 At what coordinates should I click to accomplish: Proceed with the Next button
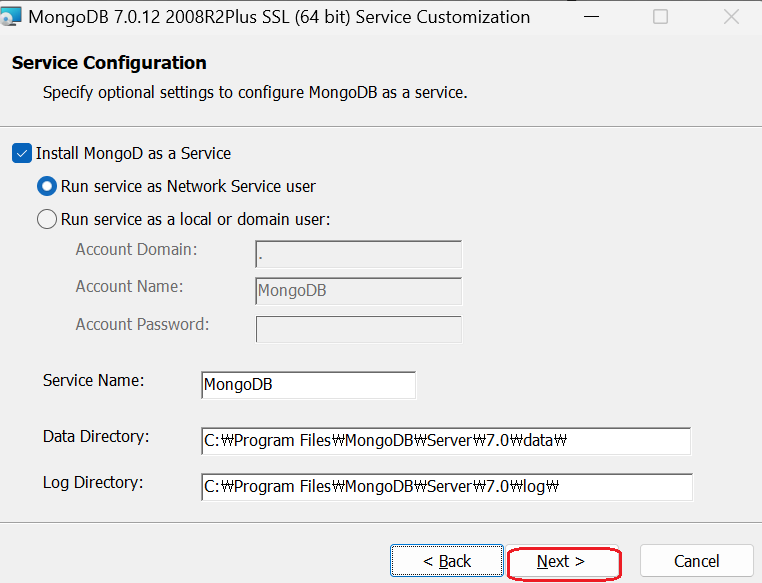(x=564, y=562)
